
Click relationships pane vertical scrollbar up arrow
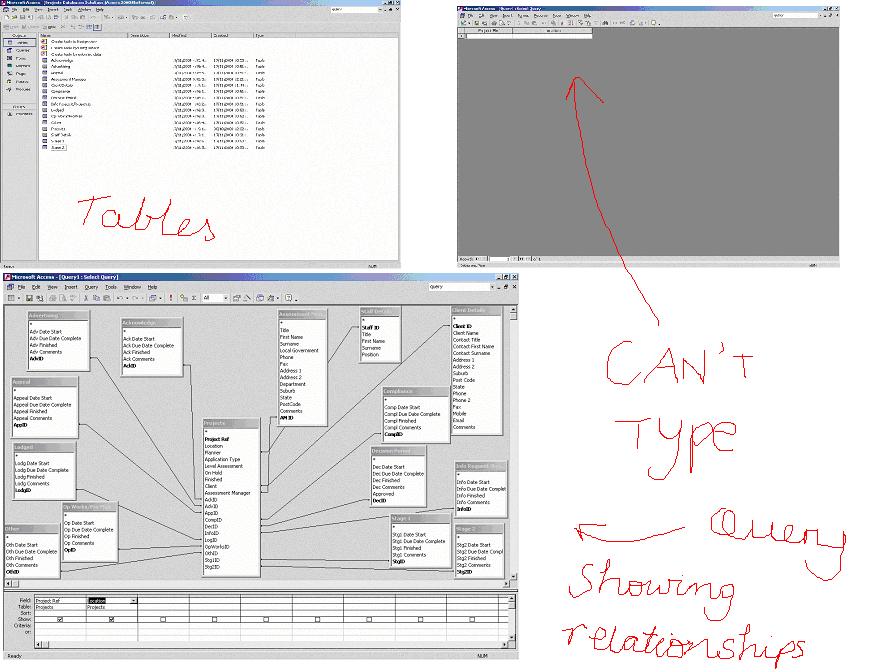514,311
